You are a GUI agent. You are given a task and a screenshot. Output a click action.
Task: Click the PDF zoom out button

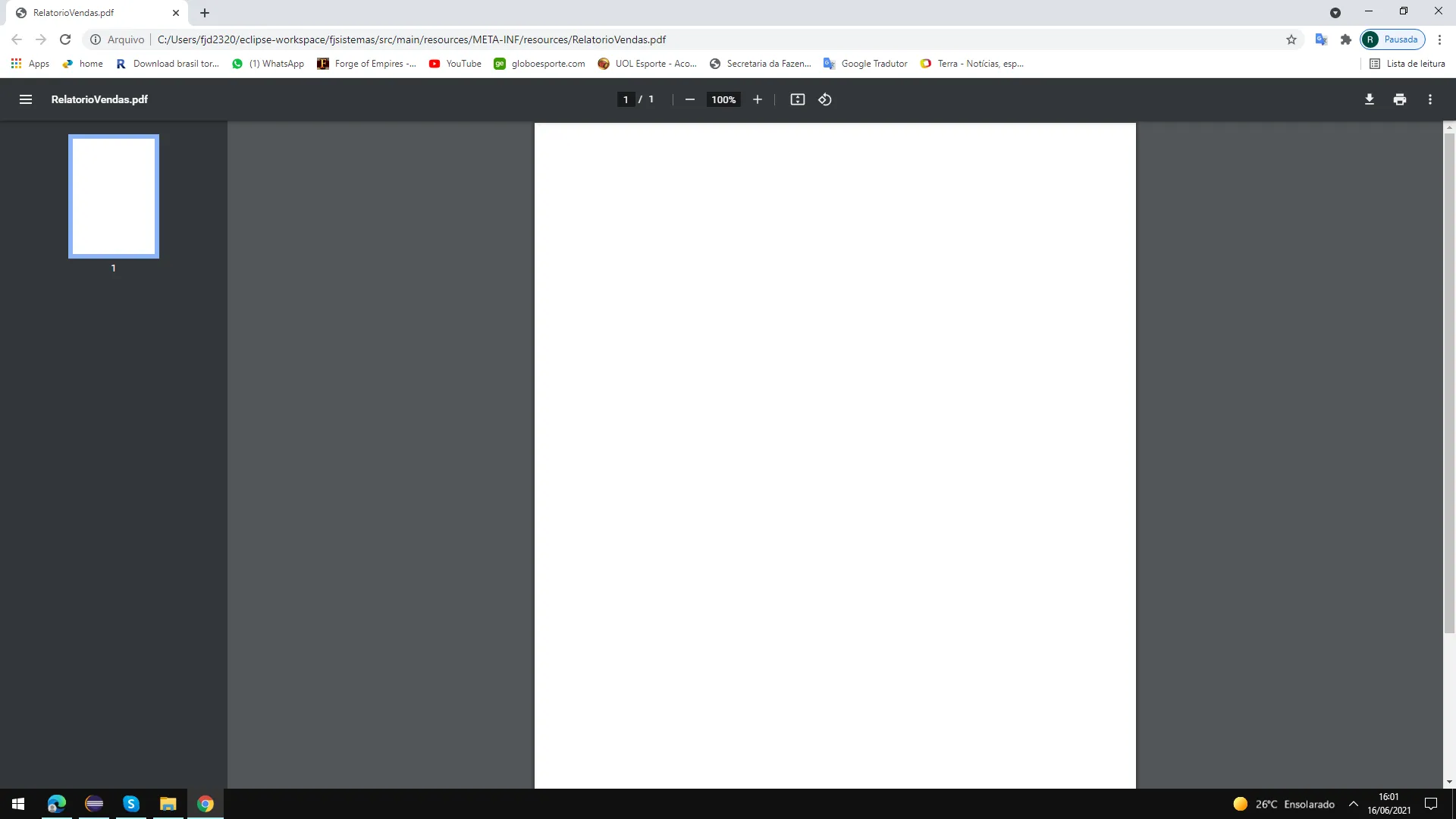point(689,99)
